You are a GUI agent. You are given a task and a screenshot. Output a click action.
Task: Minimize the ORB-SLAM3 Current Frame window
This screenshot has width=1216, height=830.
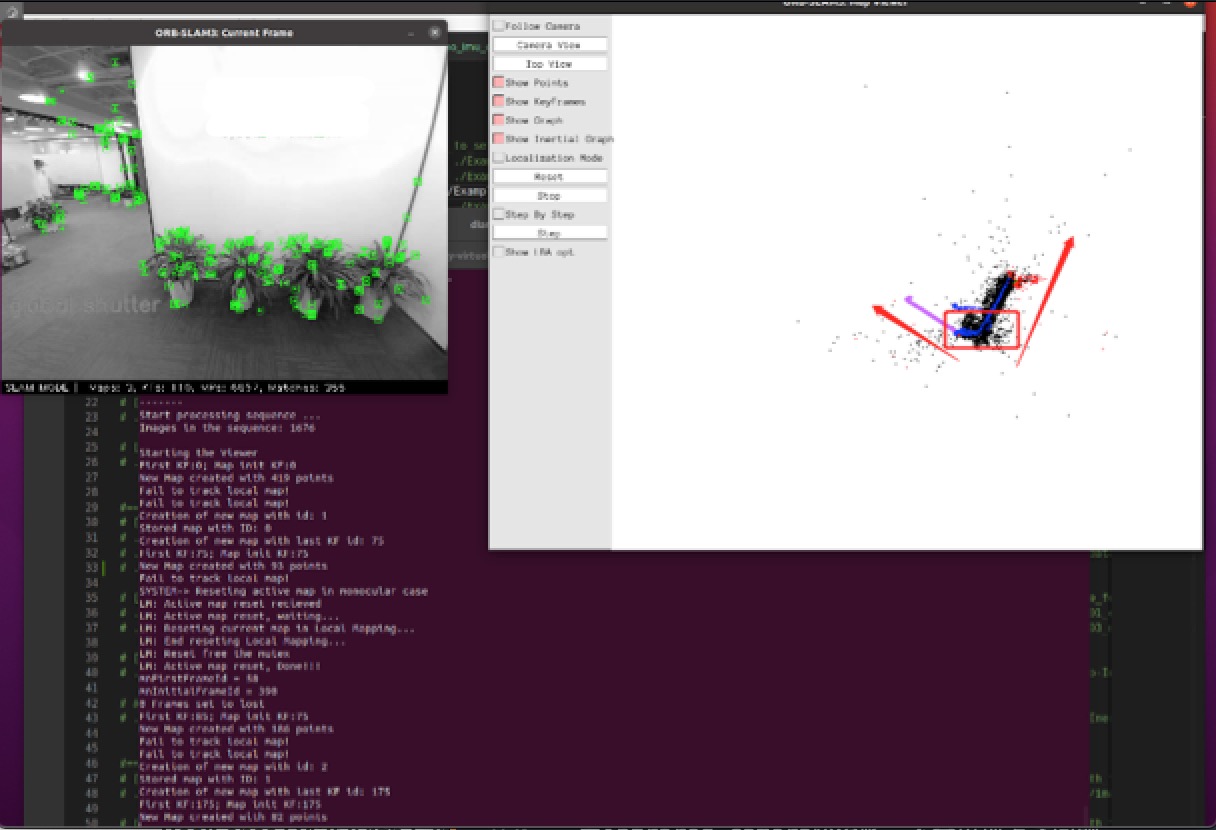(x=411, y=33)
